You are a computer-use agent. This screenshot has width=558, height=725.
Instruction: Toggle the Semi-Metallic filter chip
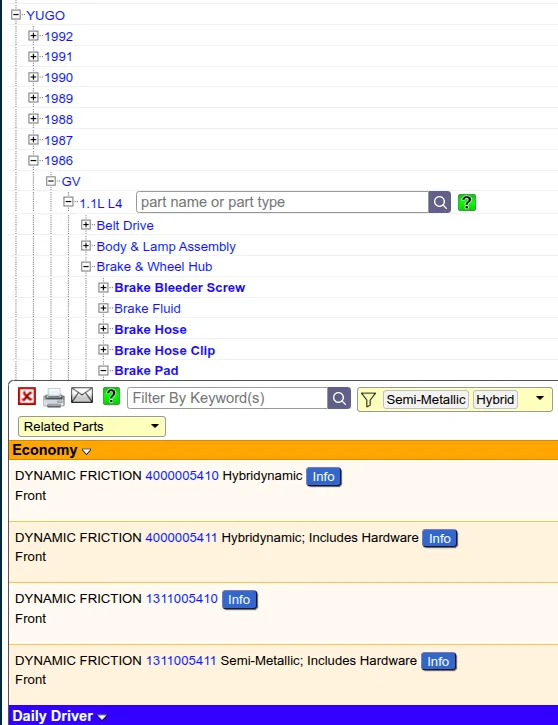click(426, 399)
